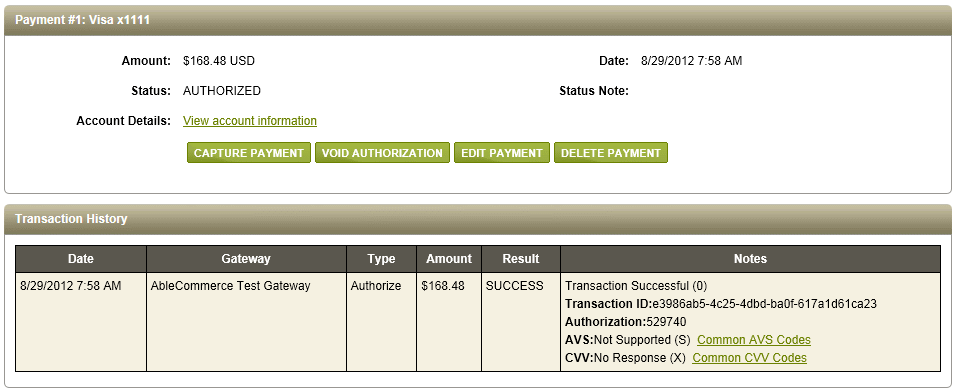Viewport: 955px width, 390px height.
Task: Open Common CVV Codes link
Action: click(x=750, y=358)
